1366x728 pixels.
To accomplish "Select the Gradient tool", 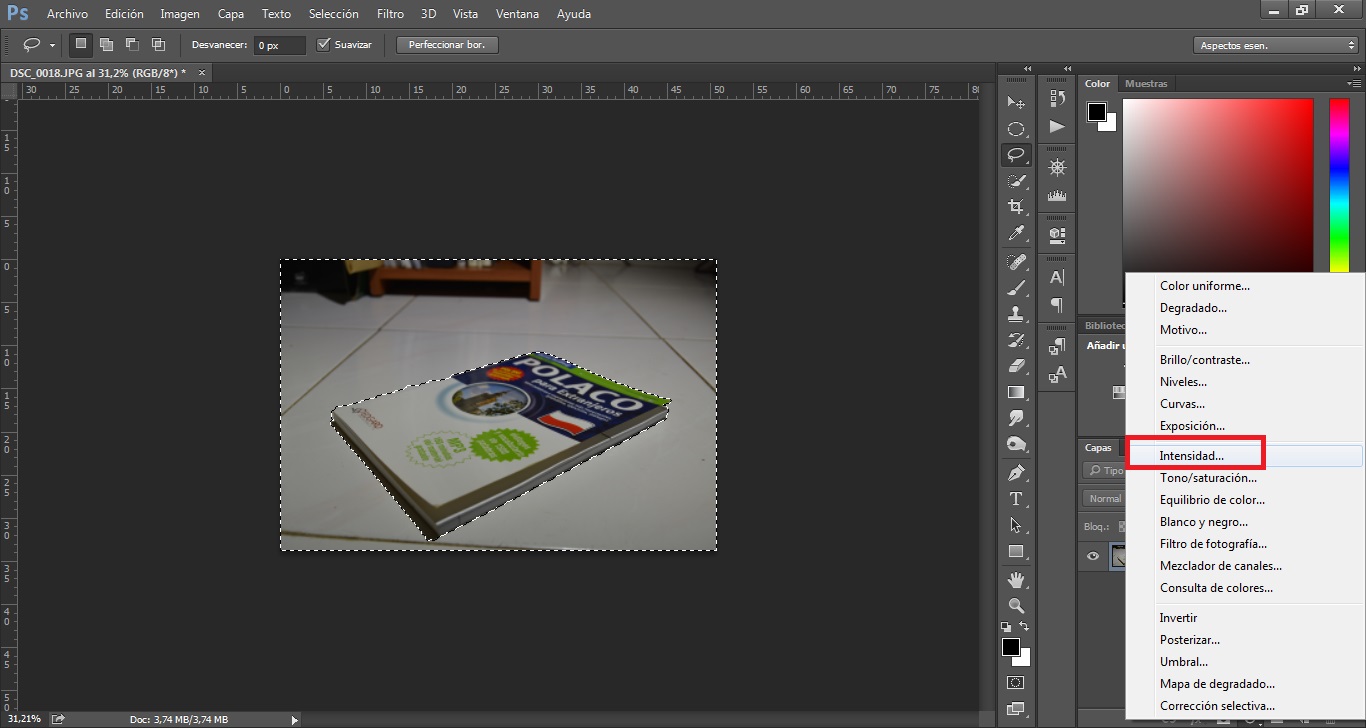I will [1016, 392].
